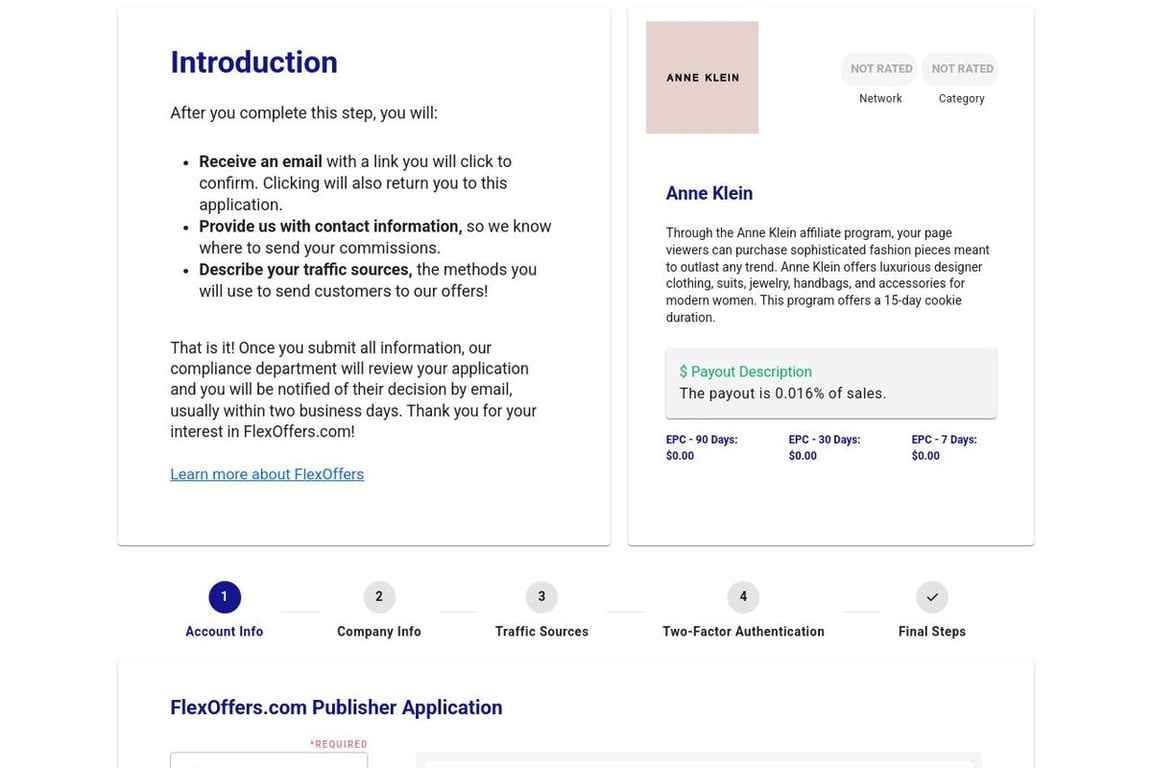The width and height of the screenshot is (1152, 768).
Task: Click the Account Info step label
Action: click(224, 631)
